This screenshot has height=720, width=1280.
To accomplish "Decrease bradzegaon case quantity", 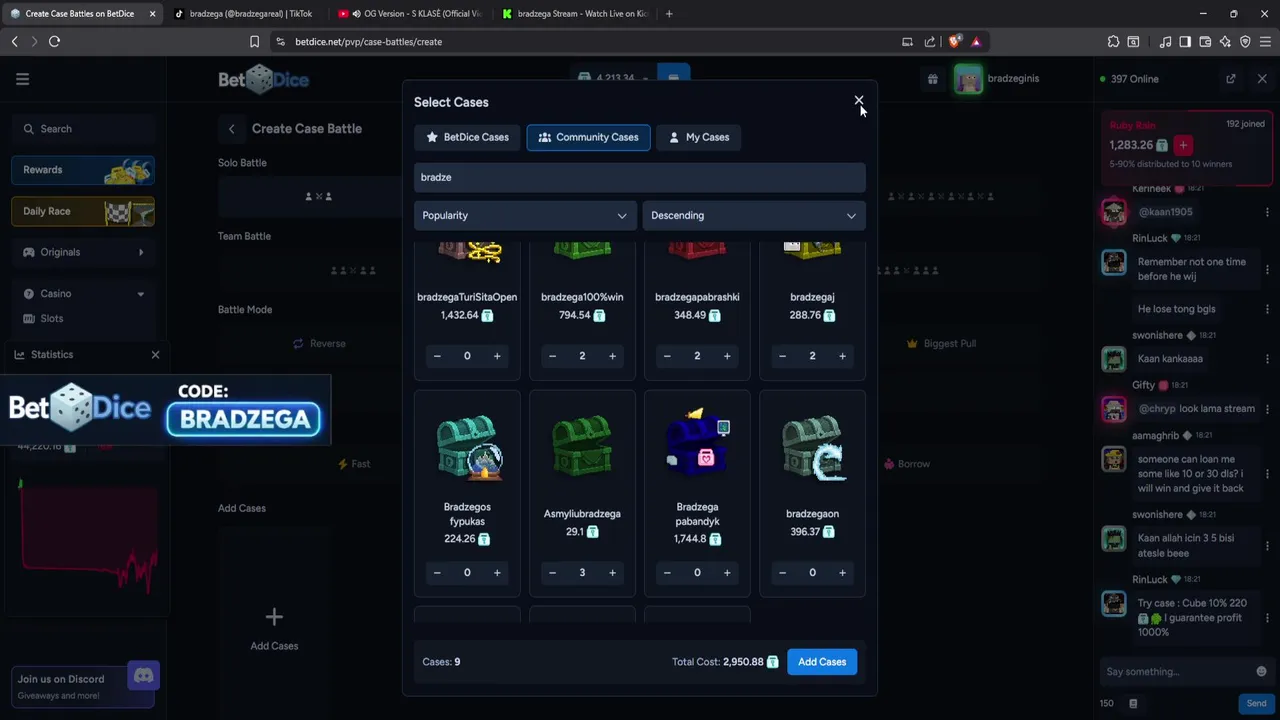I will (x=782, y=573).
